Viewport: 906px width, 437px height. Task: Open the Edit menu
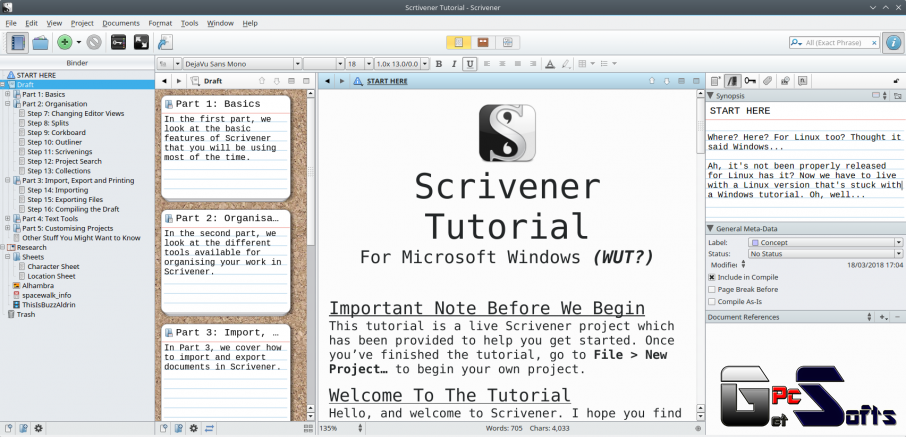[x=31, y=23]
